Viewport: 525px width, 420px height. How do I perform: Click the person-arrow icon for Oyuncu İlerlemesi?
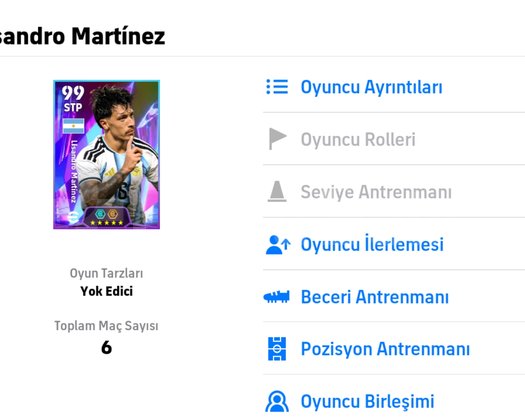[x=278, y=245]
